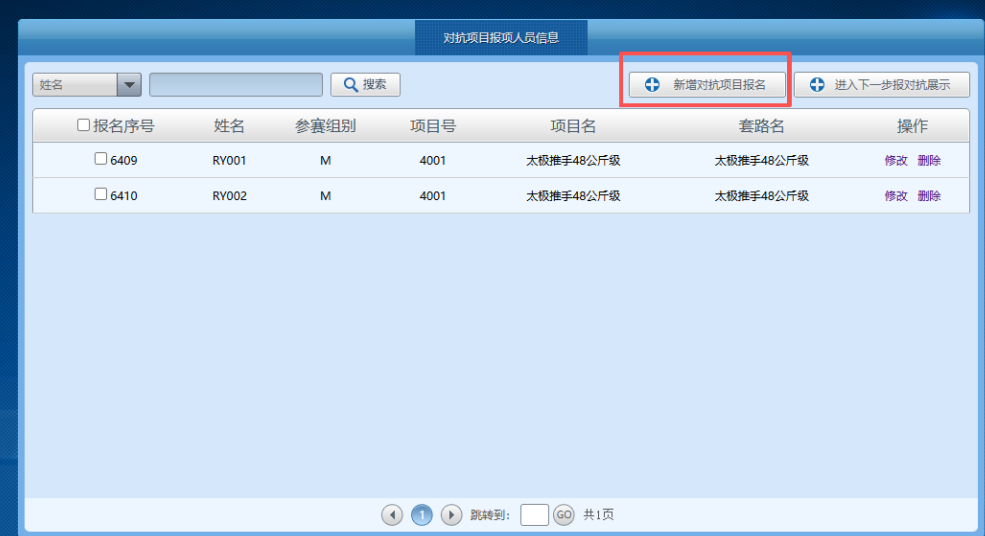985x536 pixels.
Task: Open the 姓名 search field dropdown
Action: 129,85
